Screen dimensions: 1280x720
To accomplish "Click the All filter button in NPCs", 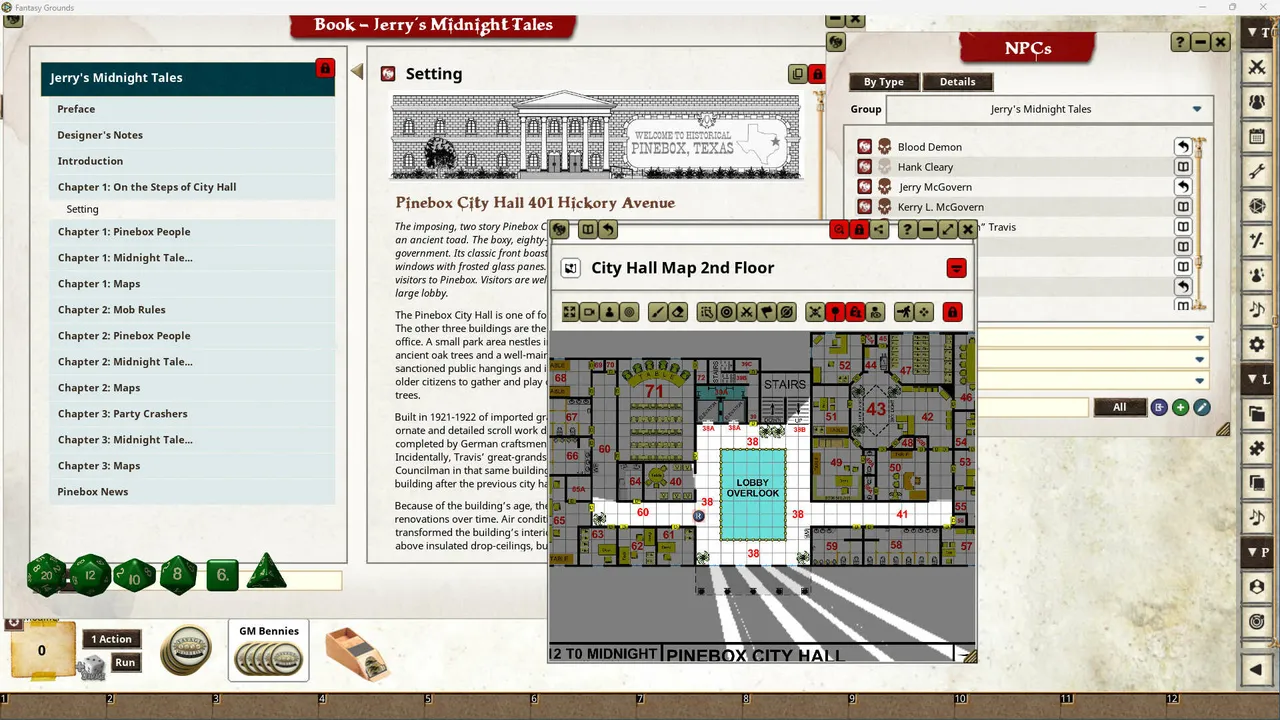I will pos(1119,407).
